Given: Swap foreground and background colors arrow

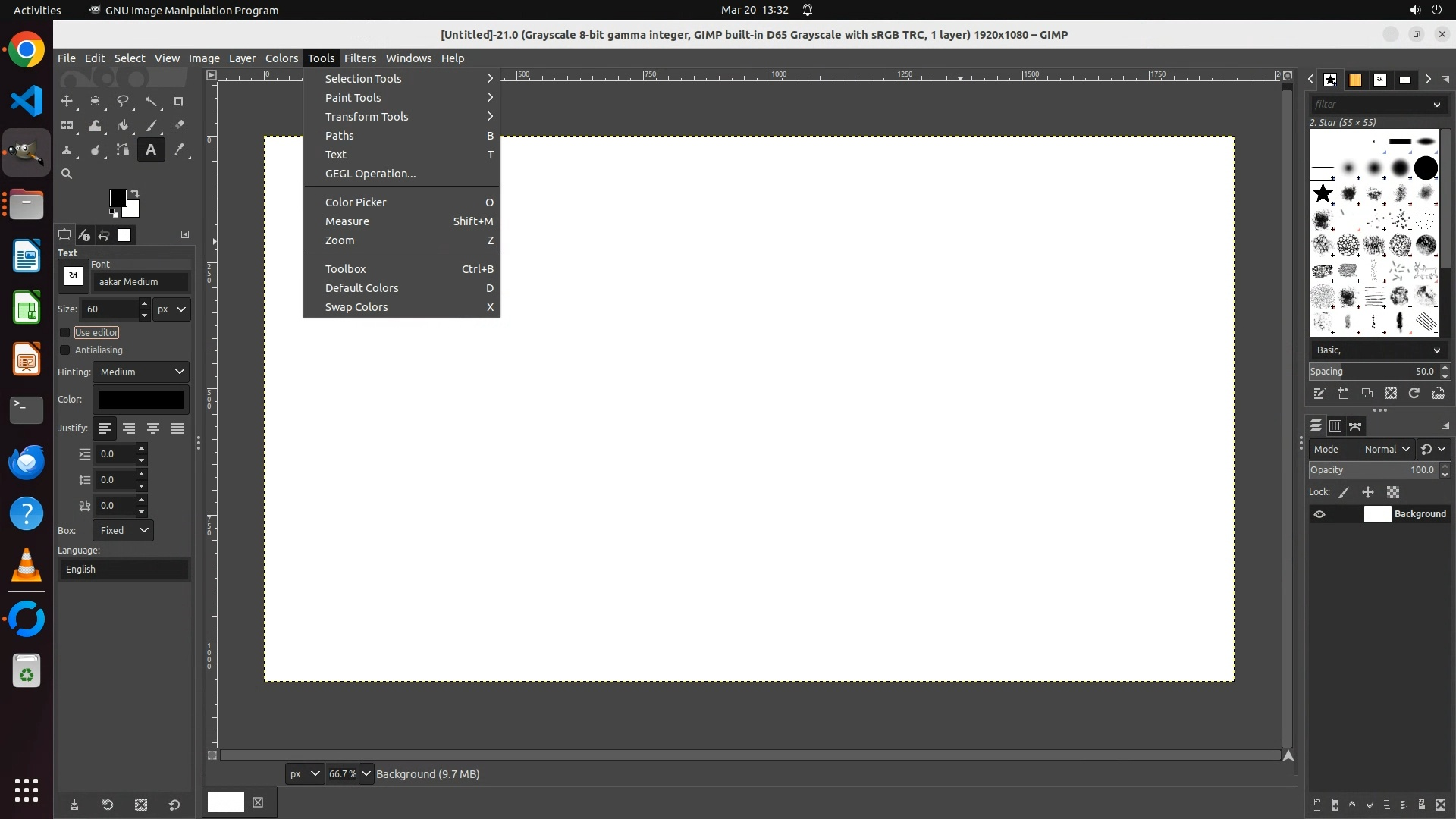Looking at the screenshot, I should click(x=135, y=193).
